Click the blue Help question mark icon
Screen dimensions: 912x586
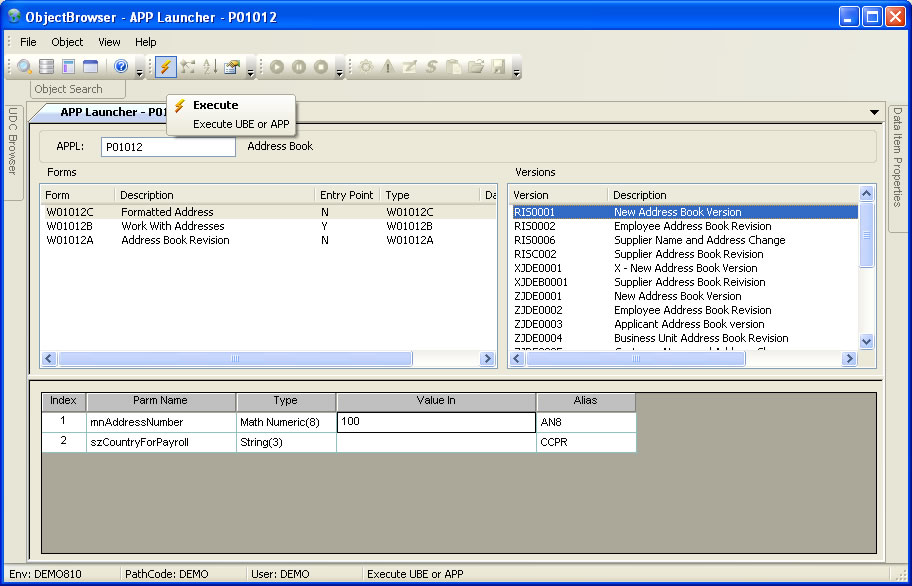tap(121, 67)
